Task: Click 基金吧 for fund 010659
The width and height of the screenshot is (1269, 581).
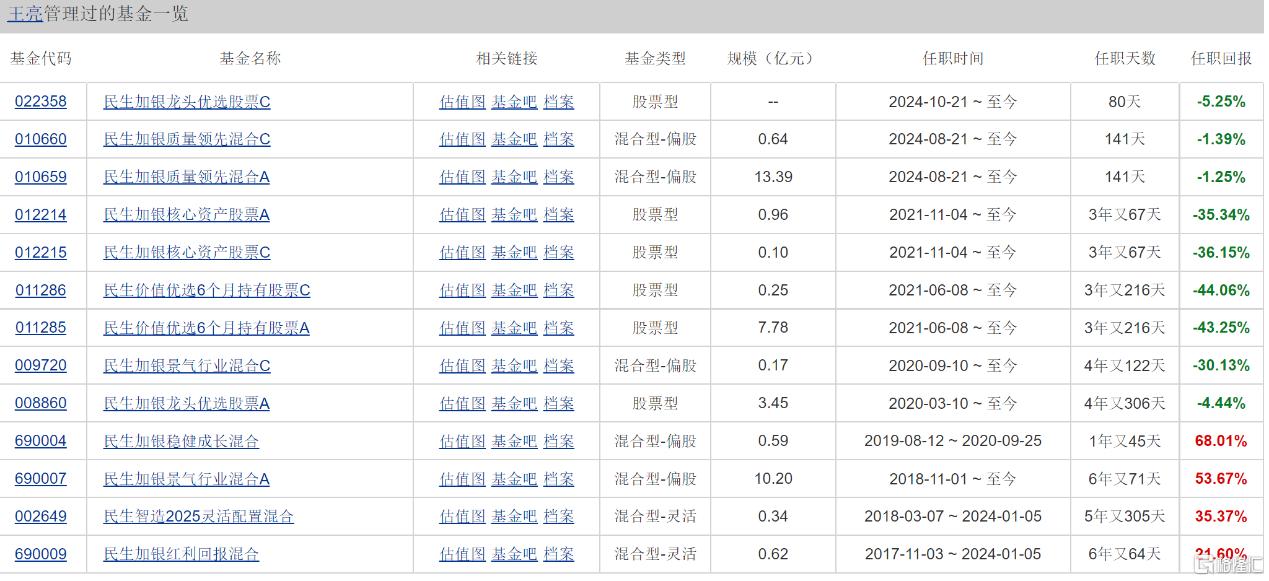Action: pos(514,178)
